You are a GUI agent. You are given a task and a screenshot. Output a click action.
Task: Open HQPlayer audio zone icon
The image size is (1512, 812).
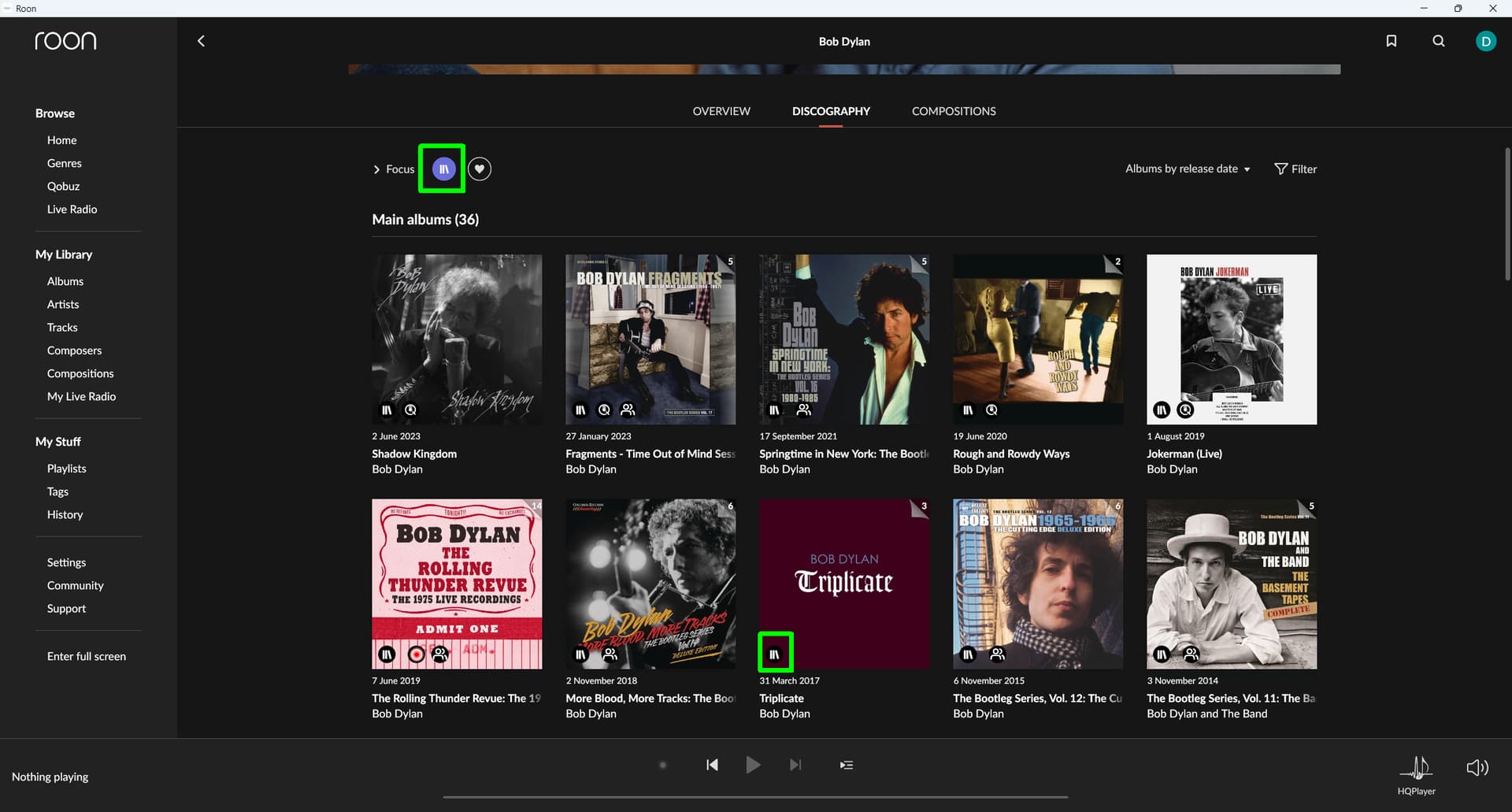click(1416, 768)
